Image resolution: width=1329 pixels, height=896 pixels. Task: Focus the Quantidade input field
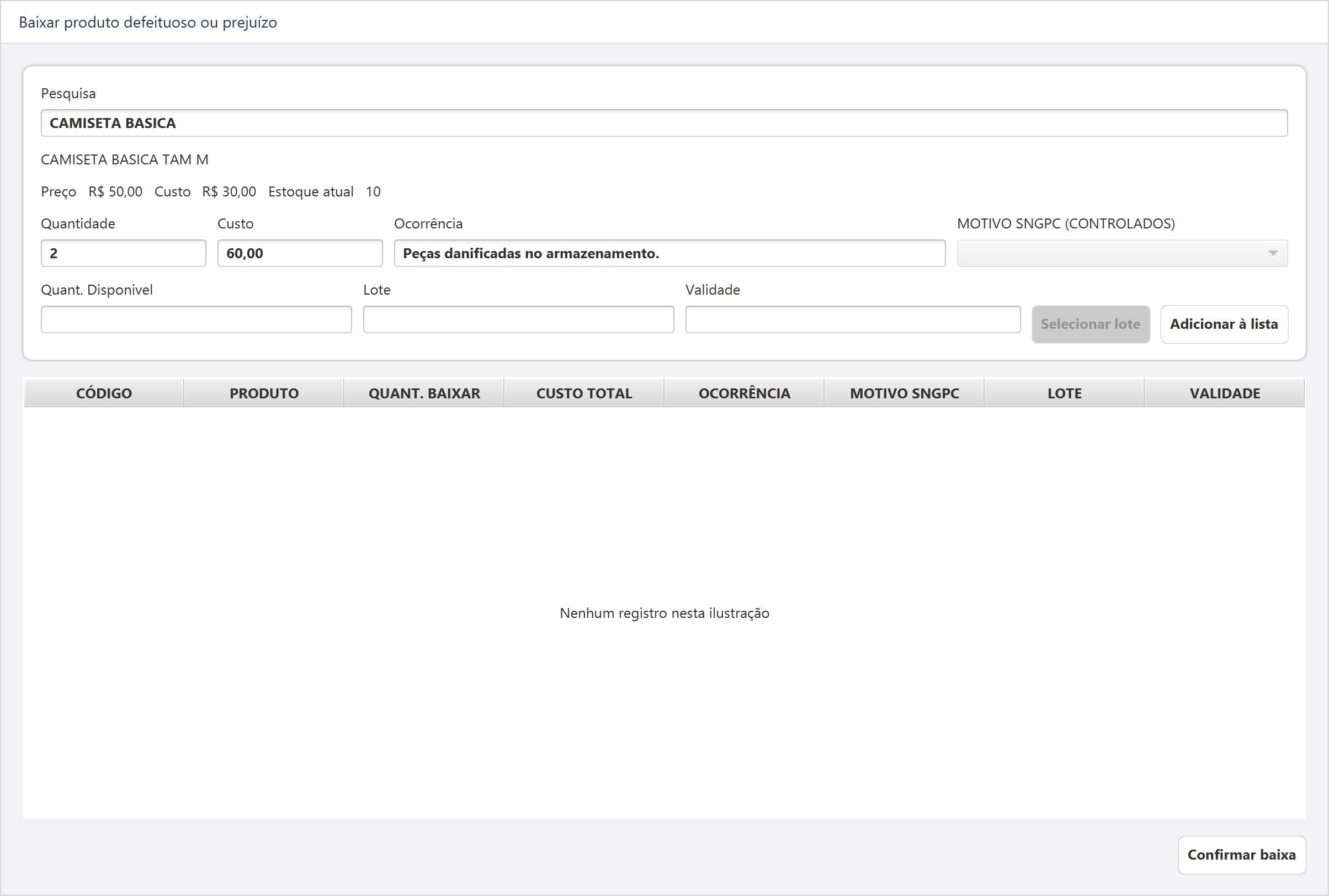124,253
